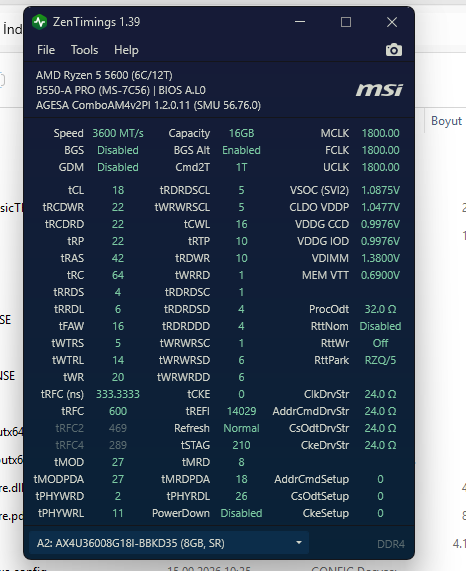Image resolution: width=466 pixels, height=571 pixels.
Task: Open the File menu
Action: point(46,50)
